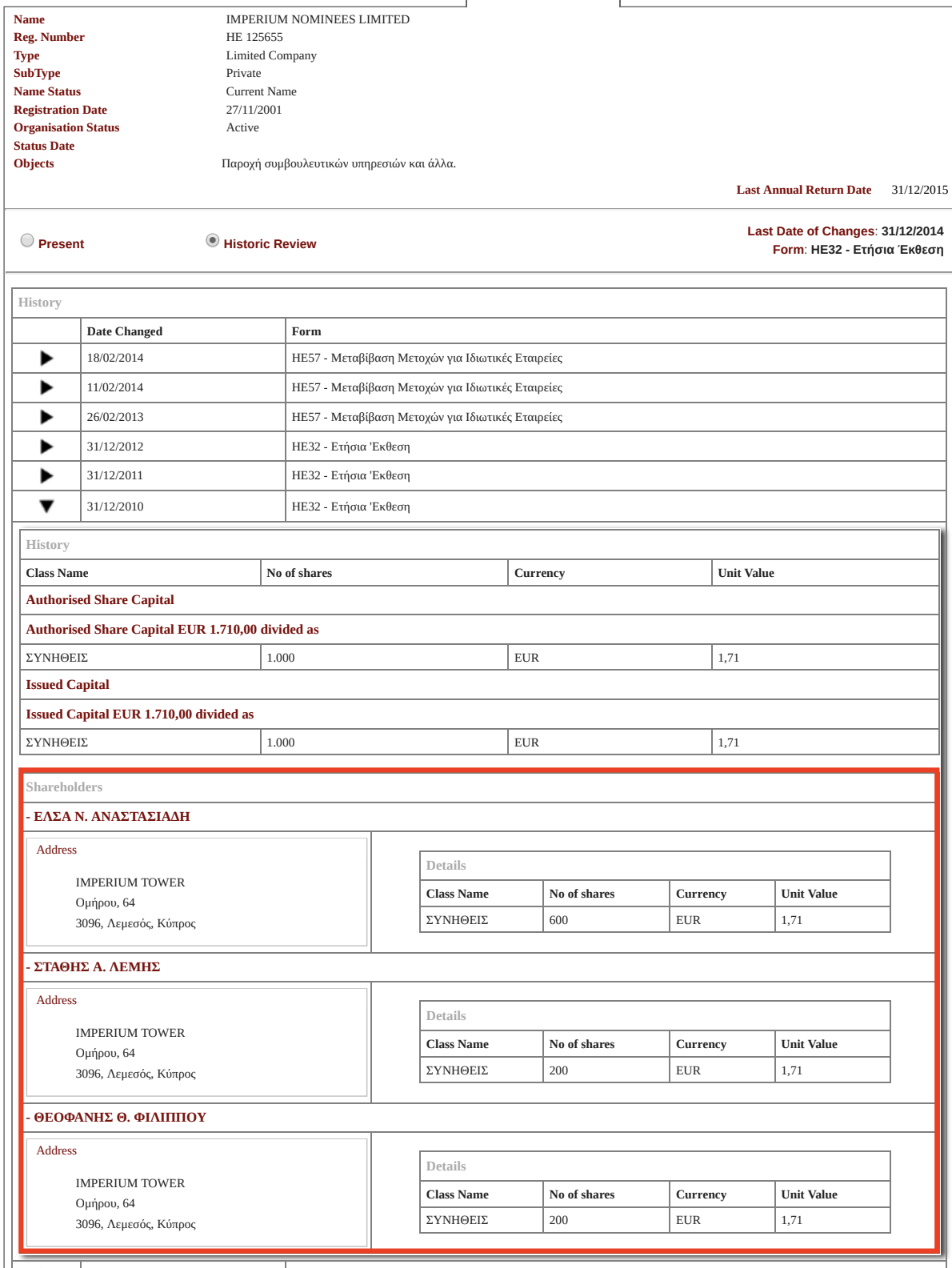Click the Form column header in History
Viewport: 952px width, 1268px height.
pyautogui.click(x=306, y=332)
